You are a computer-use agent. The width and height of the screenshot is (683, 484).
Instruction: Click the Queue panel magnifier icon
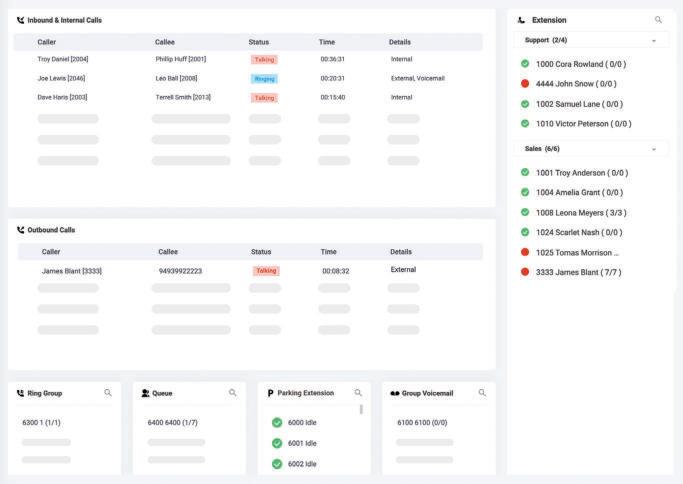(233, 393)
